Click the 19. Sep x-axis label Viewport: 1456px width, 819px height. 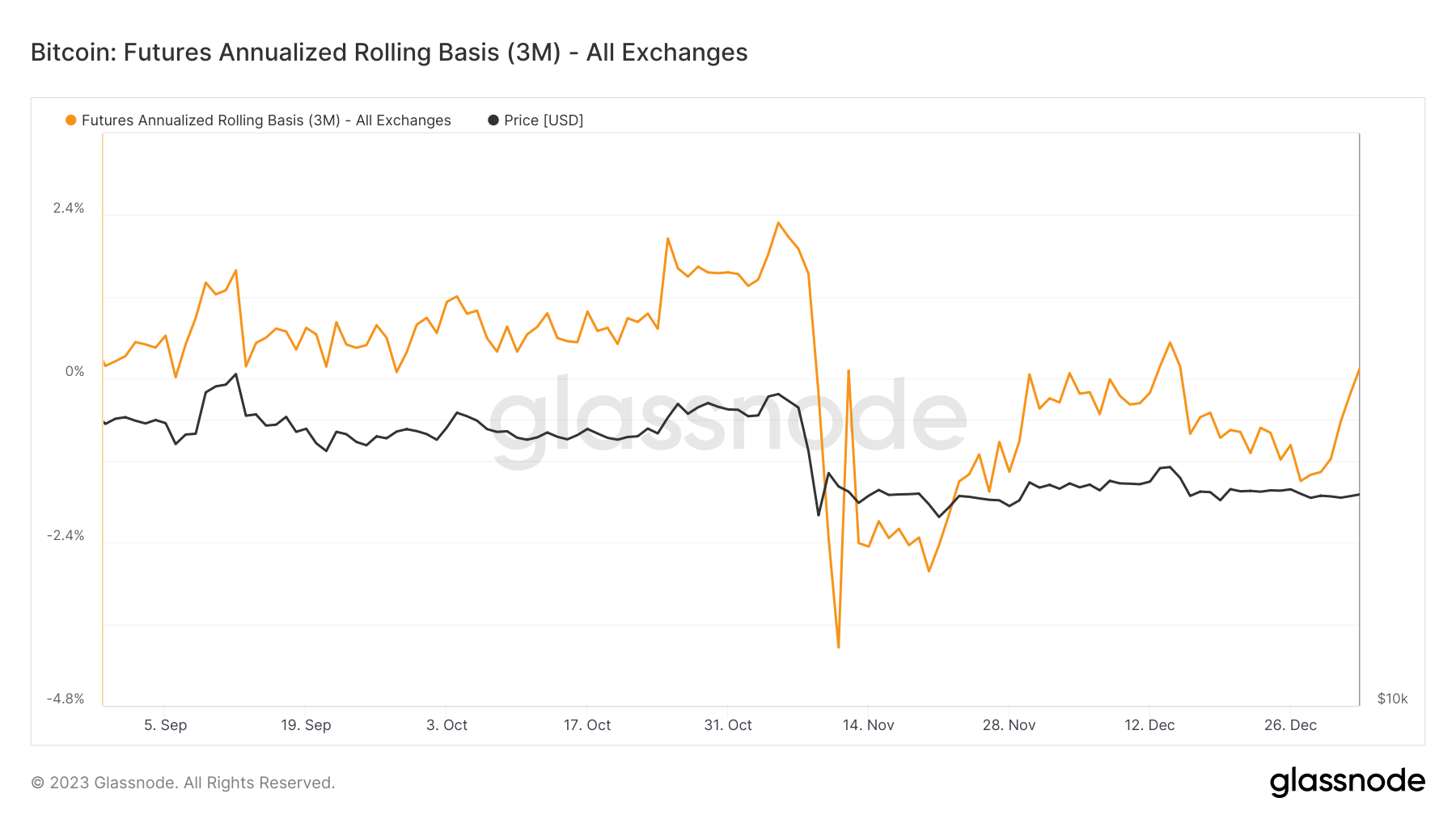[x=306, y=725]
